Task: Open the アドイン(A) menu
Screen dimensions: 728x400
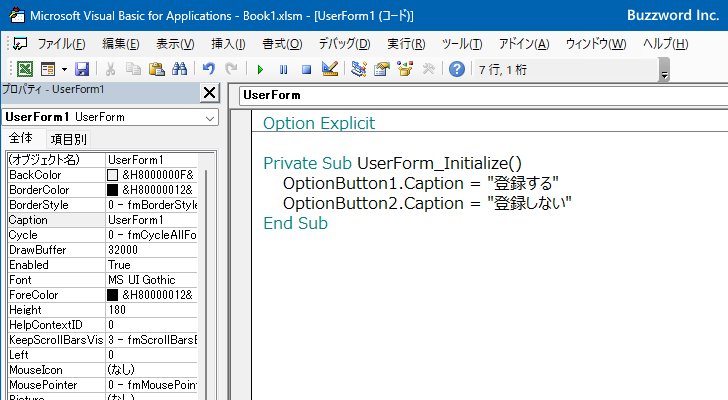Action: [x=524, y=44]
